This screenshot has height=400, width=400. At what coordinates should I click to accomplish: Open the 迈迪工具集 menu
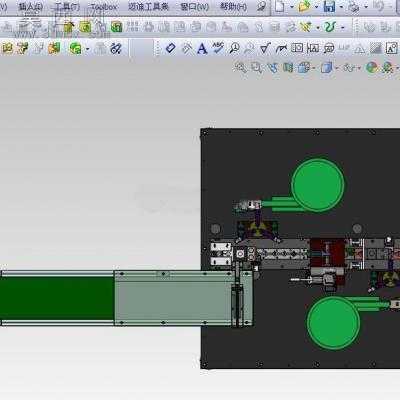[148, 6]
